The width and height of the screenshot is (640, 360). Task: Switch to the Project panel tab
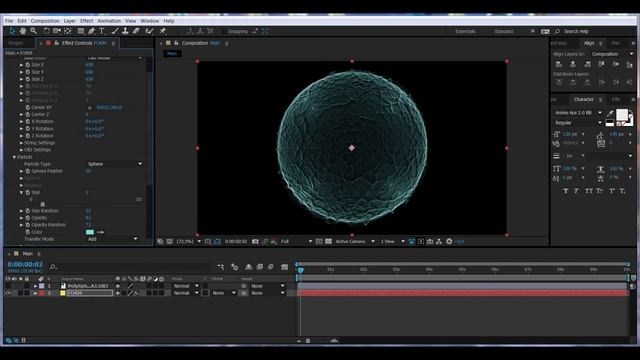16,43
